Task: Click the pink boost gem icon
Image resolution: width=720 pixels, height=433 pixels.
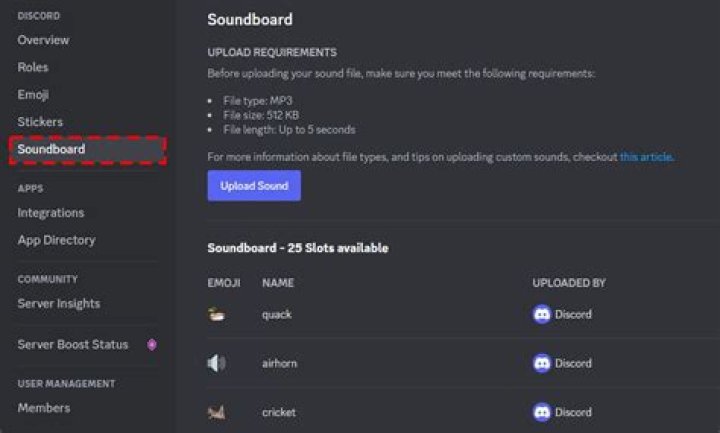Action: coord(152,344)
